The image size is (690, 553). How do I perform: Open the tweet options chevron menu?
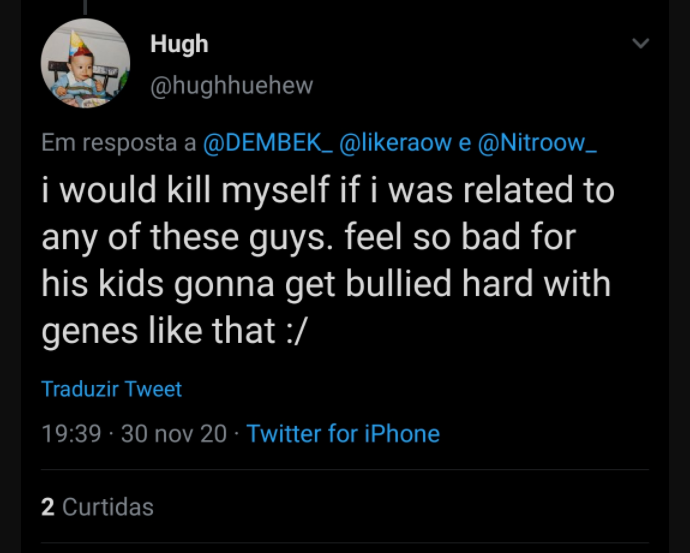pyautogui.click(x=640, y=43)
